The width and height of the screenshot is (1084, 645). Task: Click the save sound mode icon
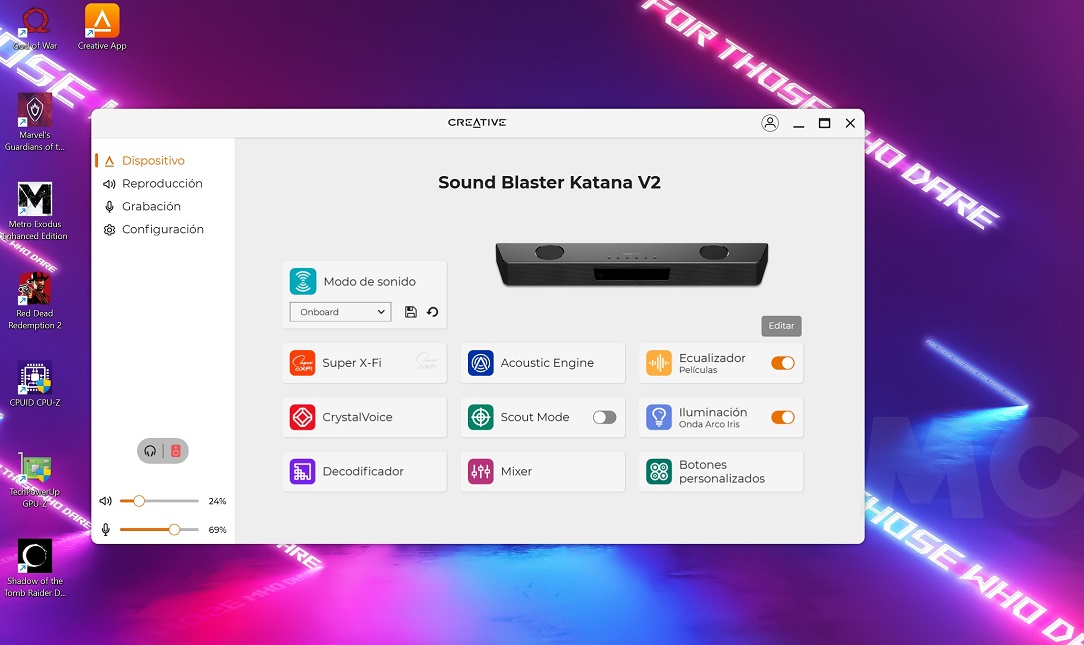click(x=411, y=312)
